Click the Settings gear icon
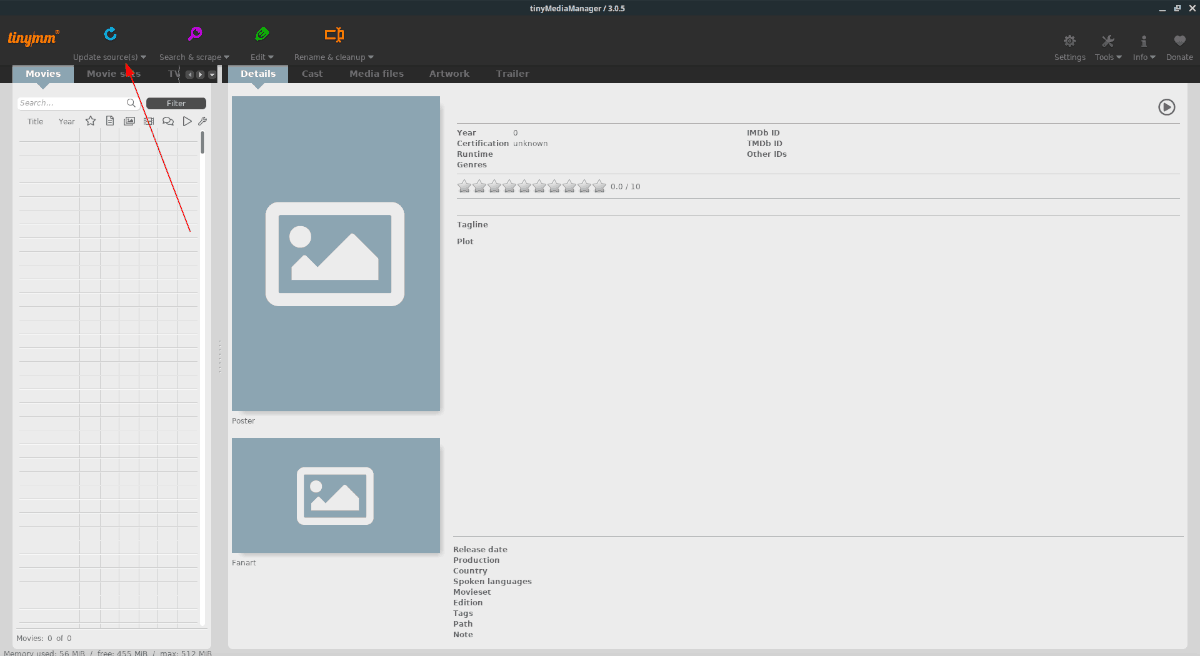The image size is (1200, 656). click(1069, 42)
